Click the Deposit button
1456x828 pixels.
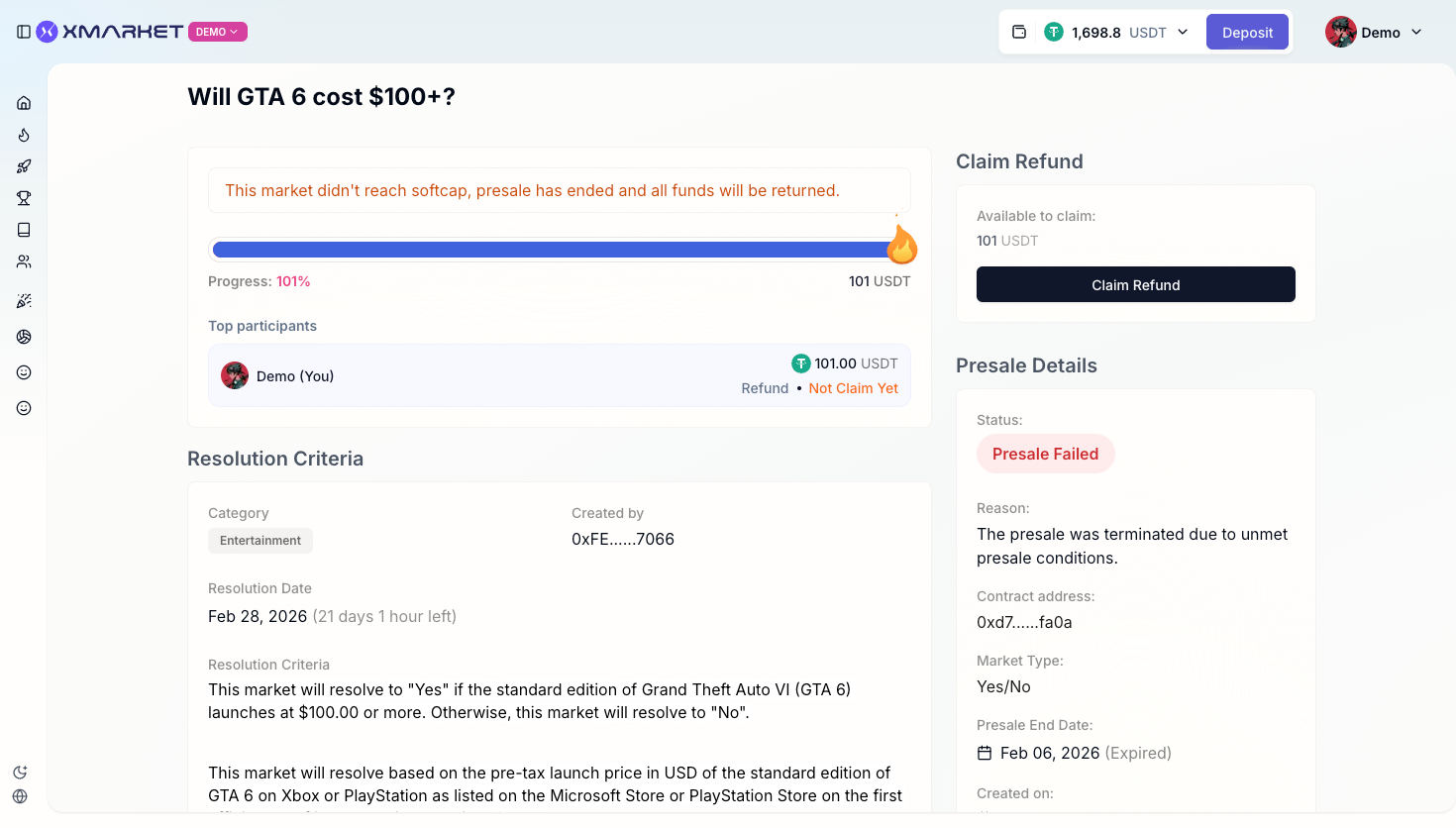(x=1247, y=32)
